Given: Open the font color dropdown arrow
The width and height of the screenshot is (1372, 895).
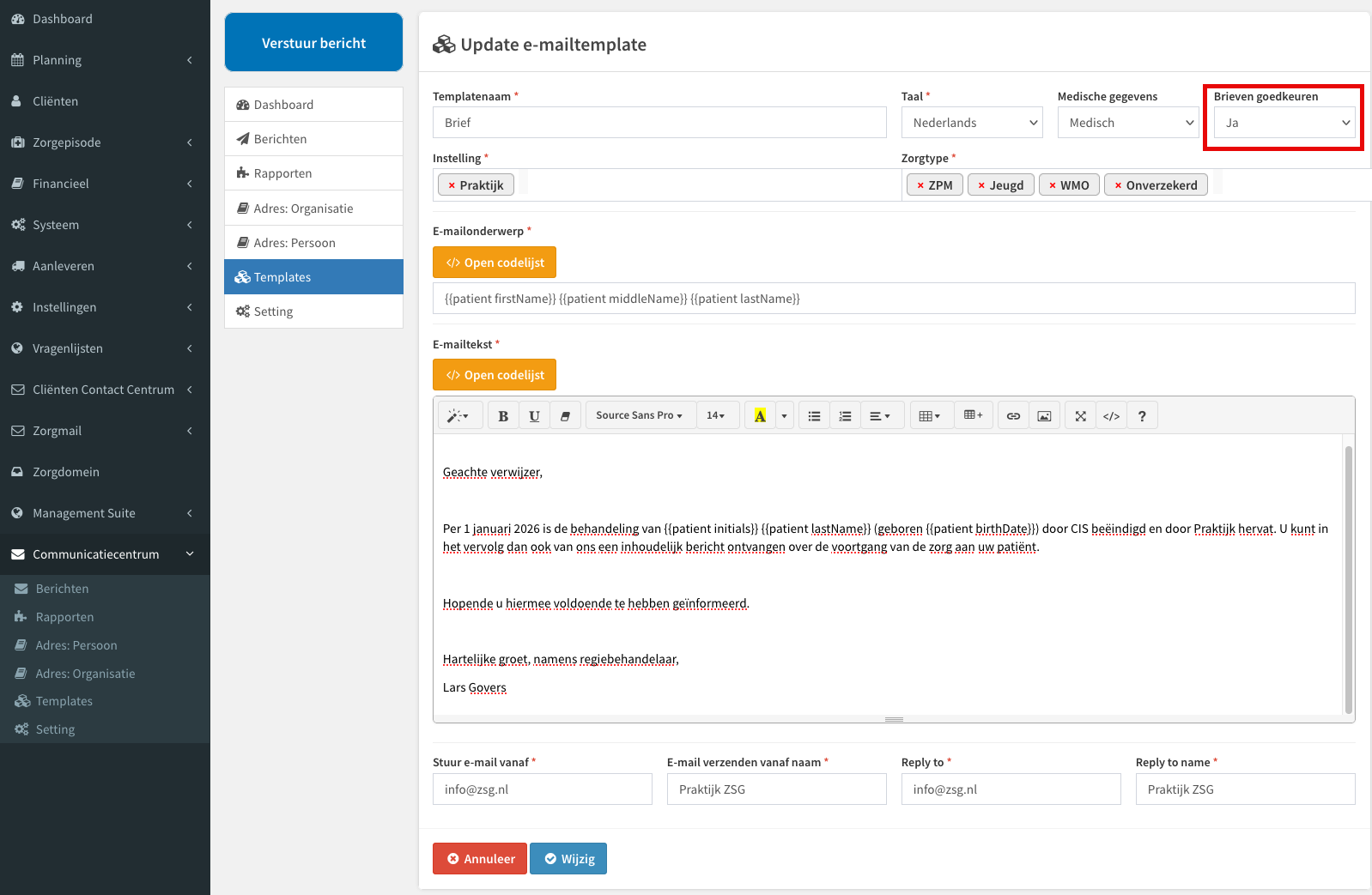Looking at the screenshot, I should [784, 416].
